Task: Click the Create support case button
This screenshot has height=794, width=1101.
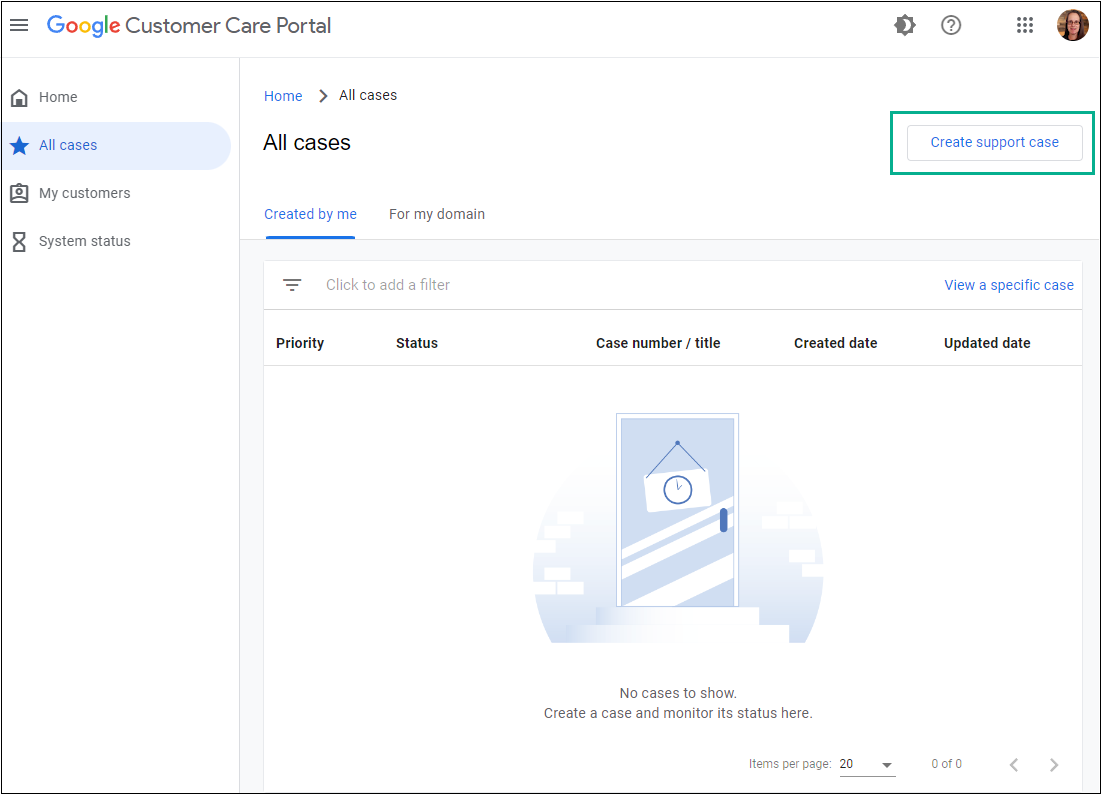Action: tap(994, 143)
